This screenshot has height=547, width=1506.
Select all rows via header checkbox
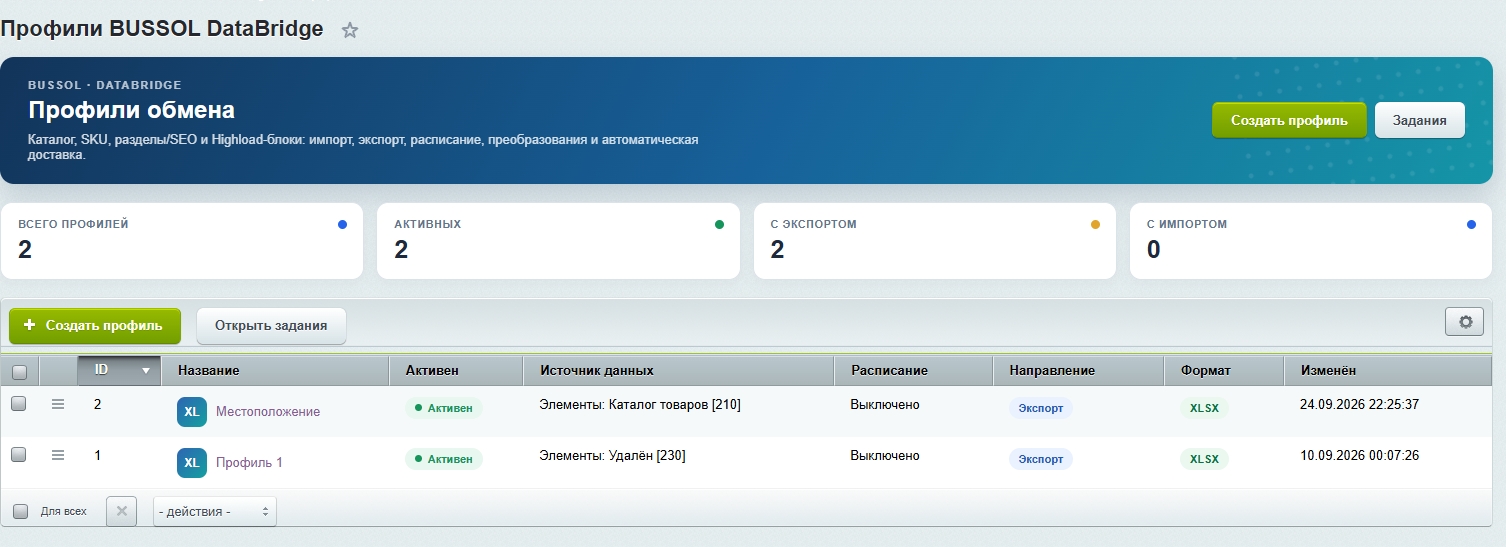(x=19, y=372)
